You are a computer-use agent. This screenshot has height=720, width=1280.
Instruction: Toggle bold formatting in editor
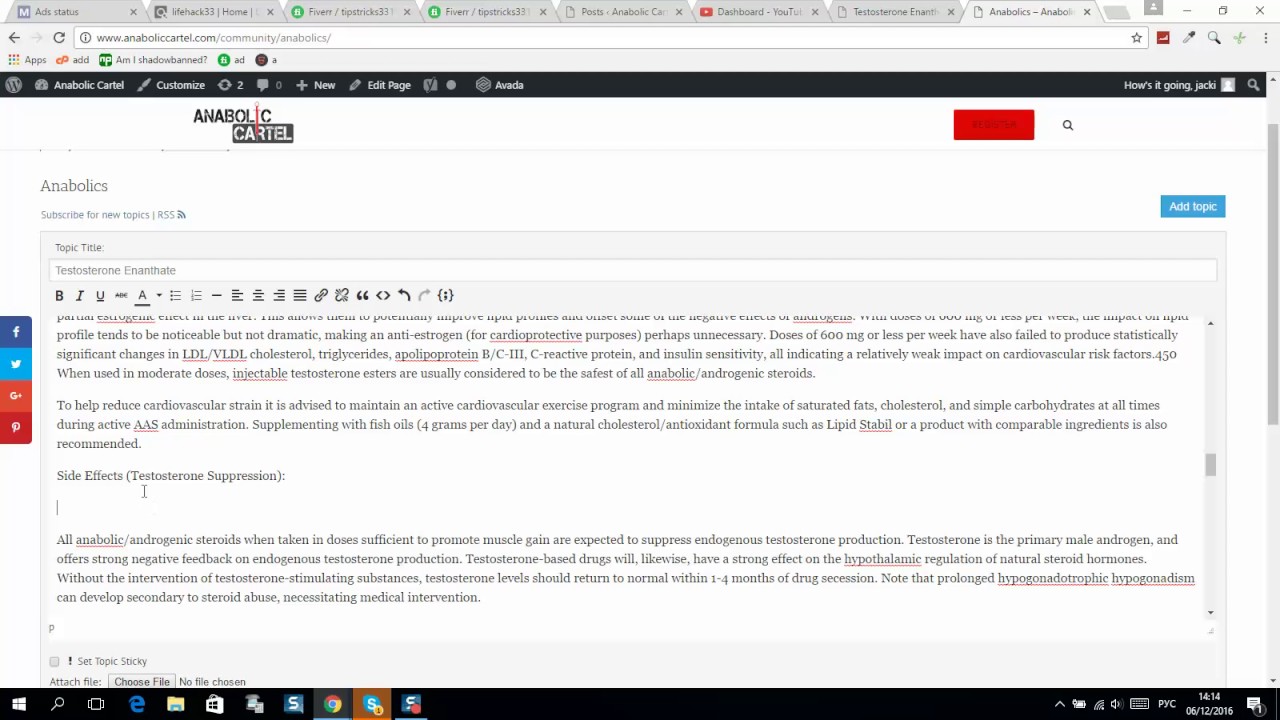click(59, 295)
